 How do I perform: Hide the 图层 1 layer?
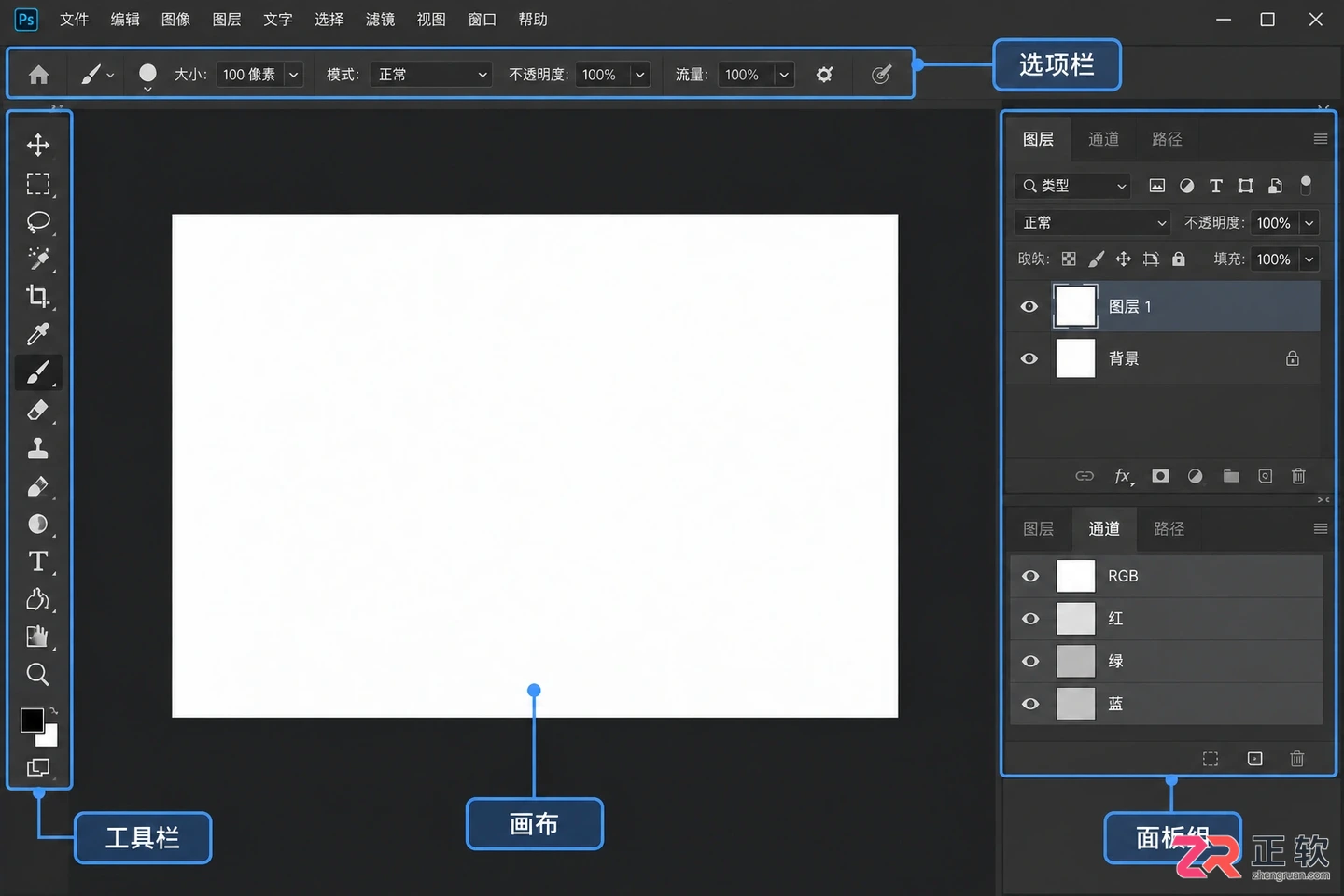(x=1029, y=307)
